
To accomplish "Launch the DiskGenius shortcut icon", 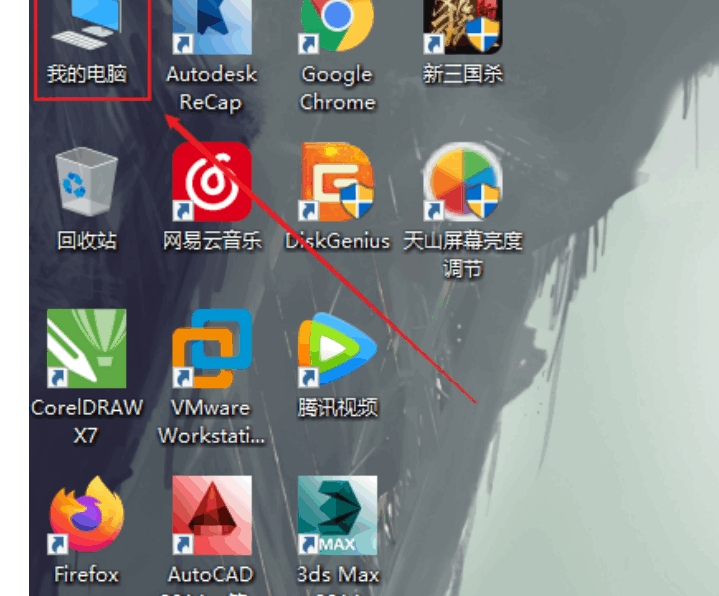I will (337, 182).
